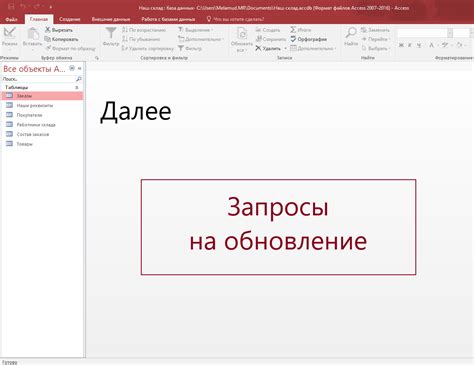
Task: Switch to Внешние данные tab
Action: pyautogui.click(x=111, y=19)
